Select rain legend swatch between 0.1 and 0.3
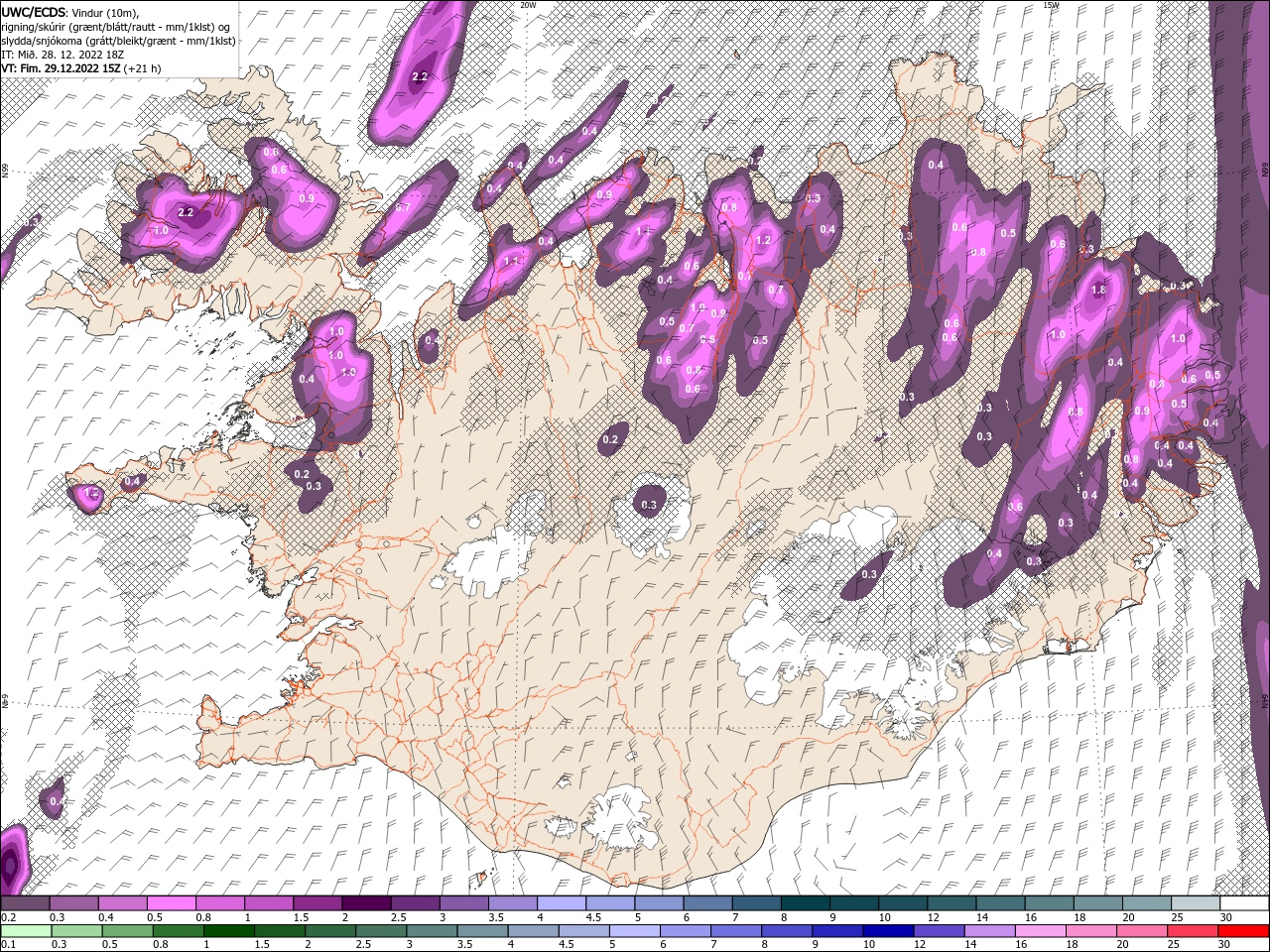The image size is (1270, 952). coord(26,931)
